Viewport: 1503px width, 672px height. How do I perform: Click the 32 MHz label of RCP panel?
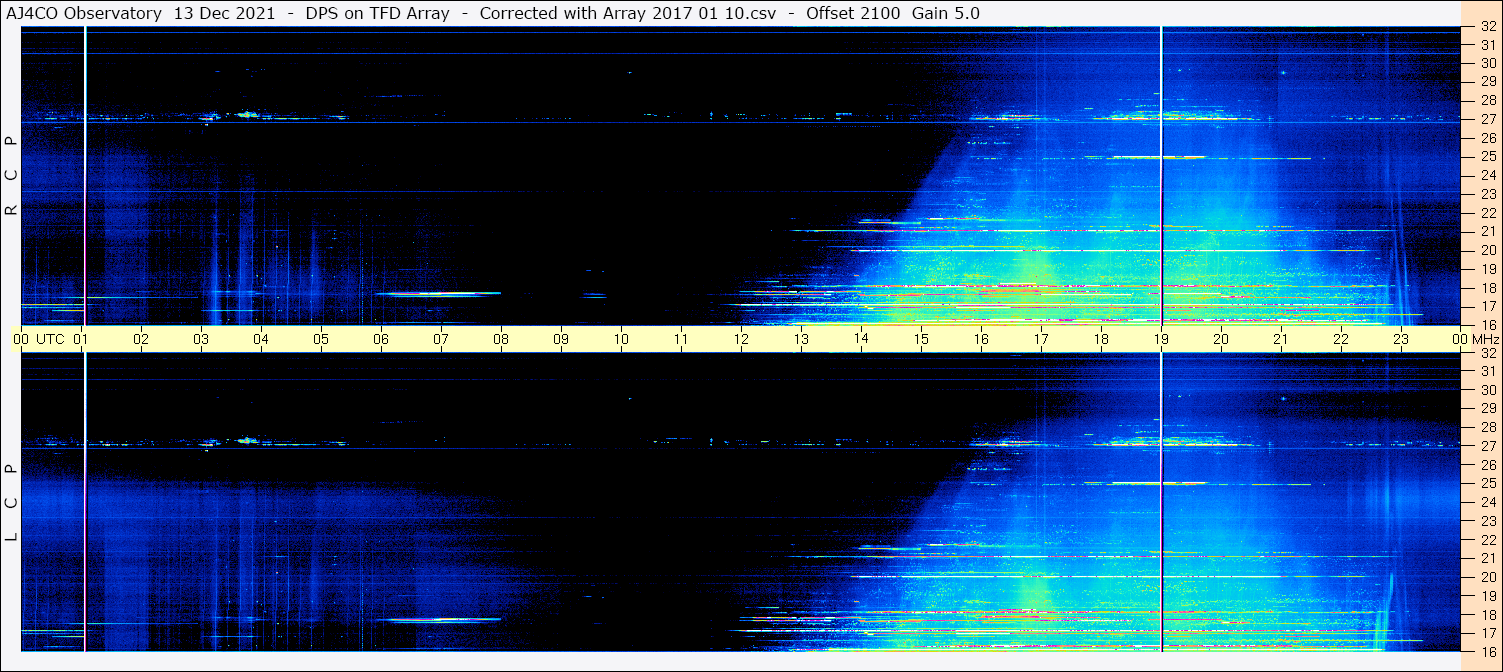coord(1487,27)
